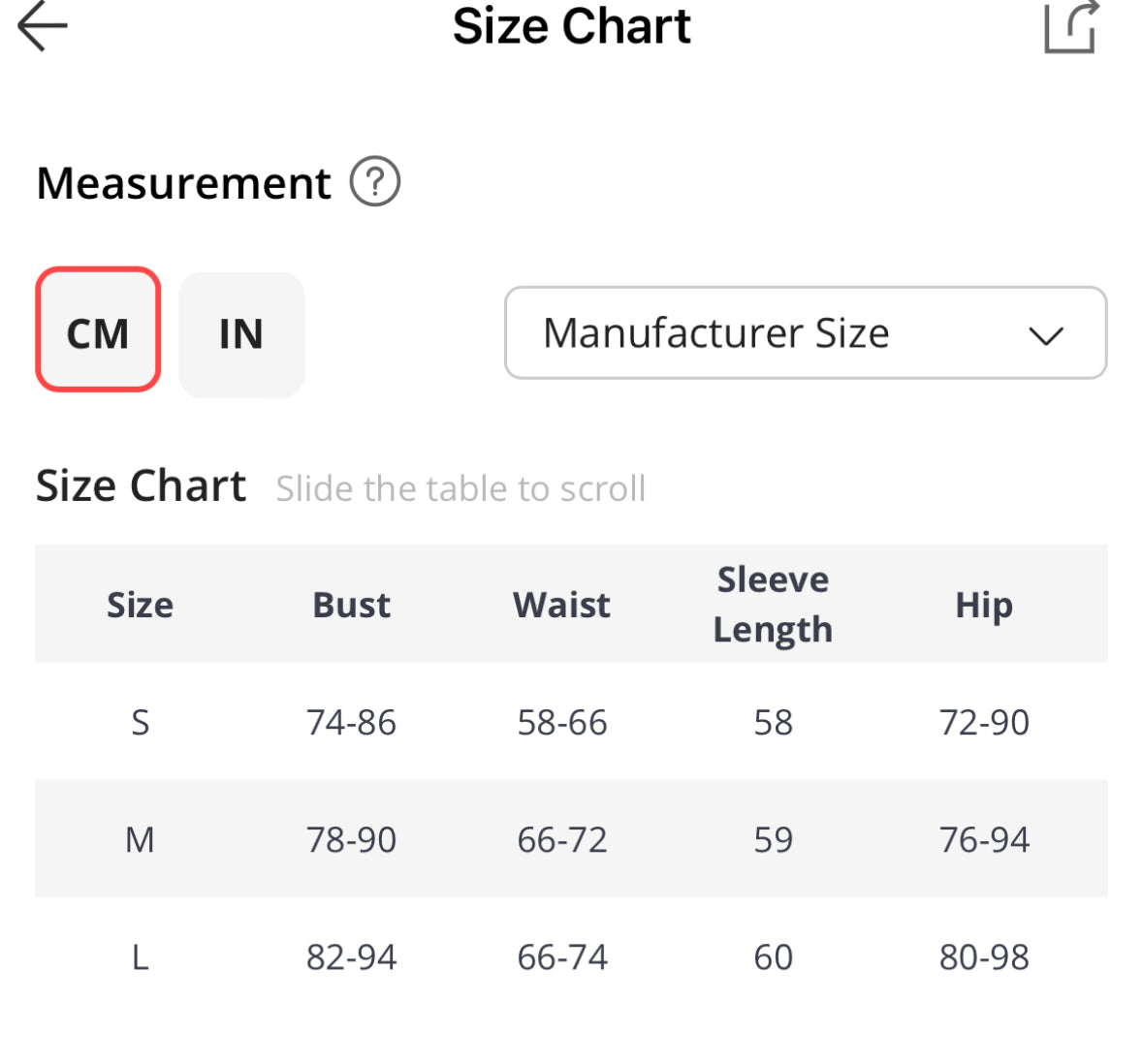The width and height of the screenshot is (1143, 1064).
Task: Click the Size column header
Action: (140, 605)
